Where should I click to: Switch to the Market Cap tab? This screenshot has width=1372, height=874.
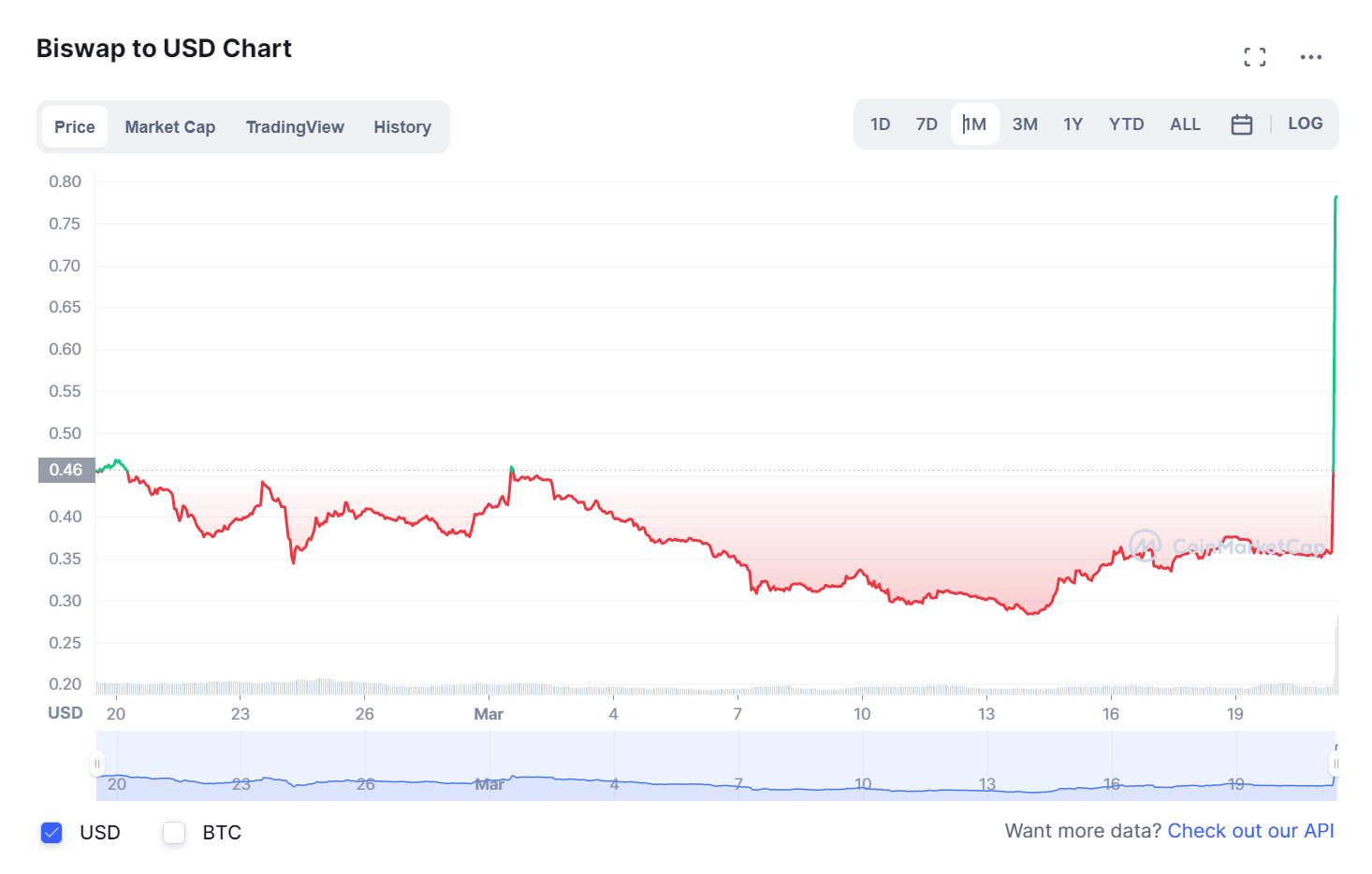(x=170, y=126)
